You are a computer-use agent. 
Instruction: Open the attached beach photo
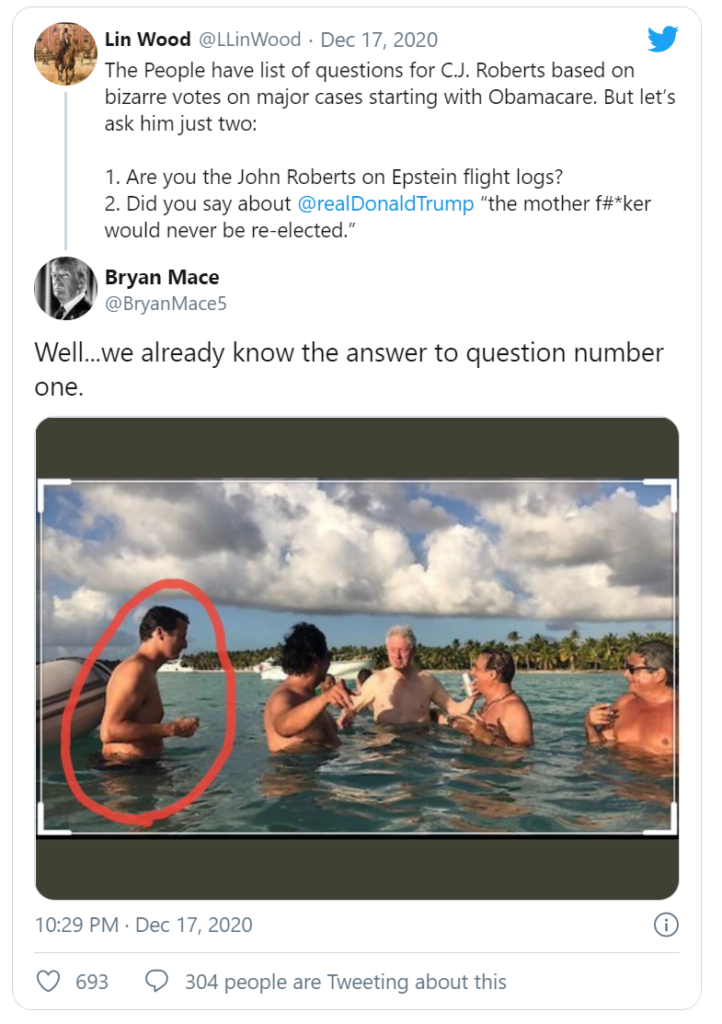357,657
